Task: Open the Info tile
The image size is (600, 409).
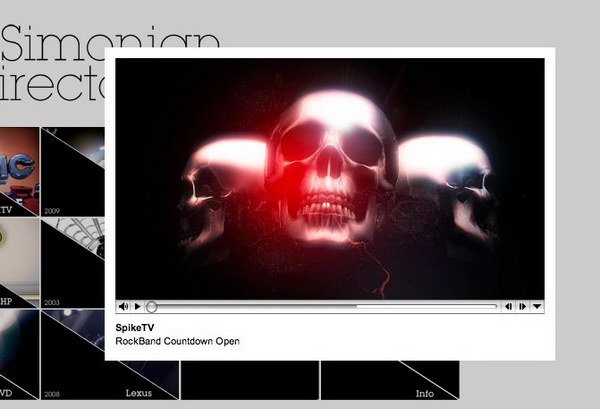Action: (390, 380)
